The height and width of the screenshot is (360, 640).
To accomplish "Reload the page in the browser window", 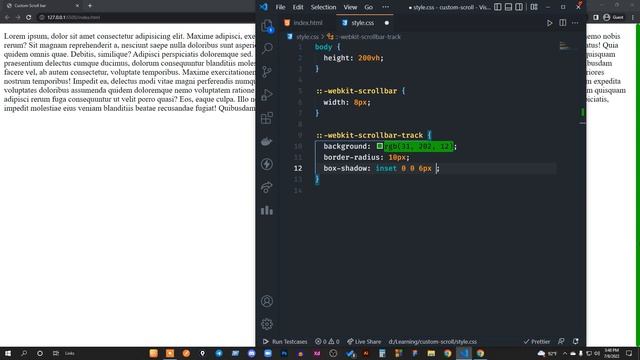I will (29, 18).
